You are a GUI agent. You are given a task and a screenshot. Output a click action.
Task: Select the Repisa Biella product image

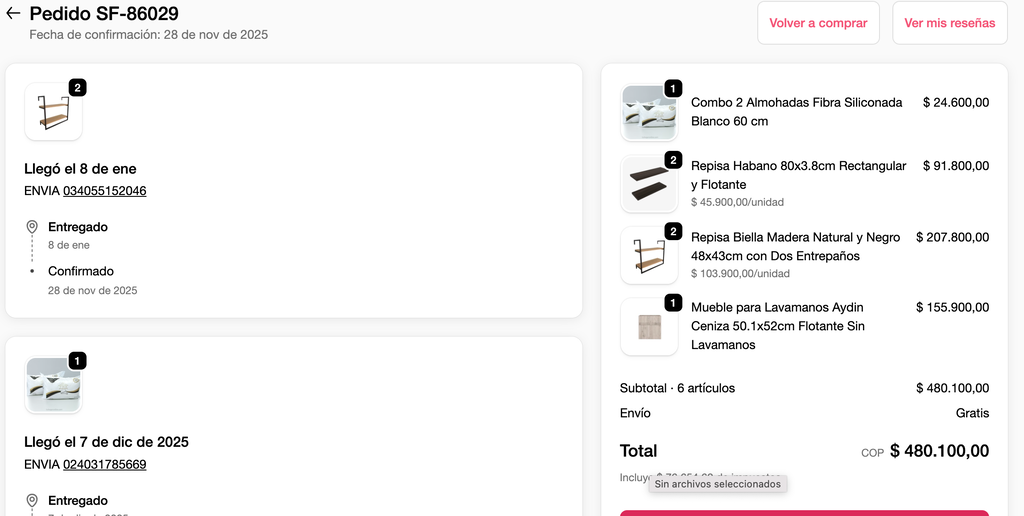(x=649, y=255)
